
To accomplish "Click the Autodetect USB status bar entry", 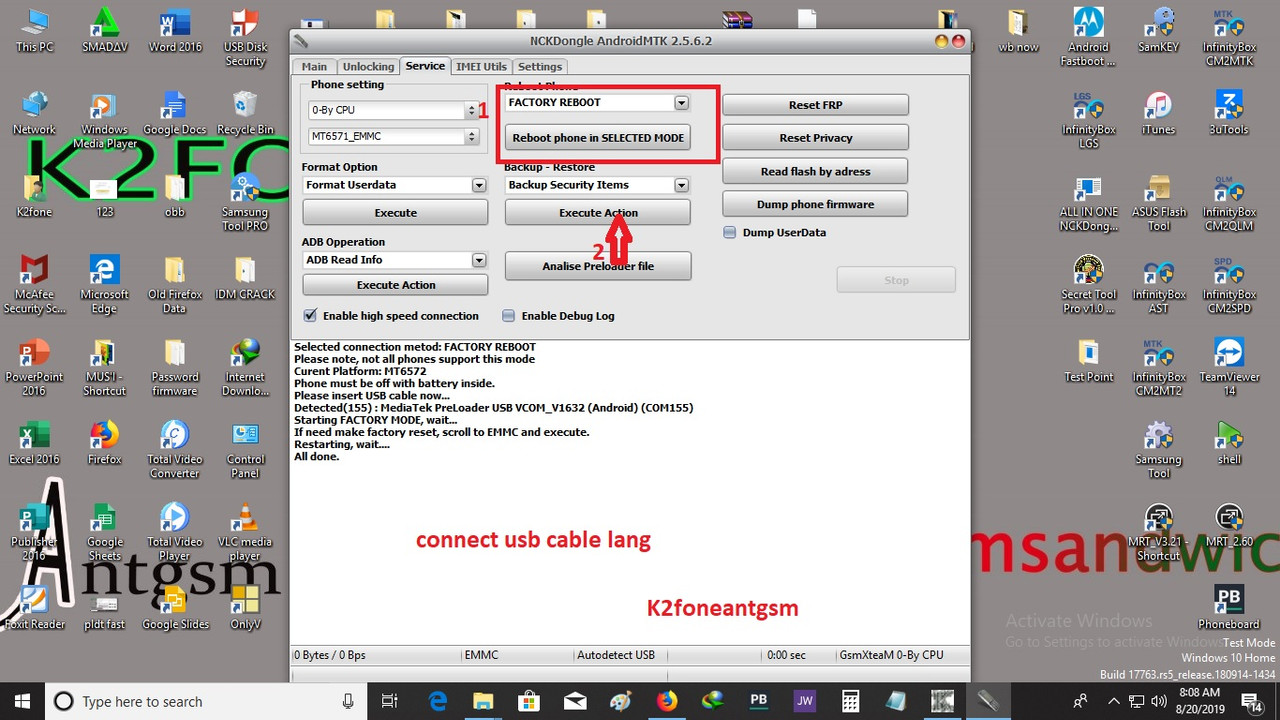I will tap(616, 655).
